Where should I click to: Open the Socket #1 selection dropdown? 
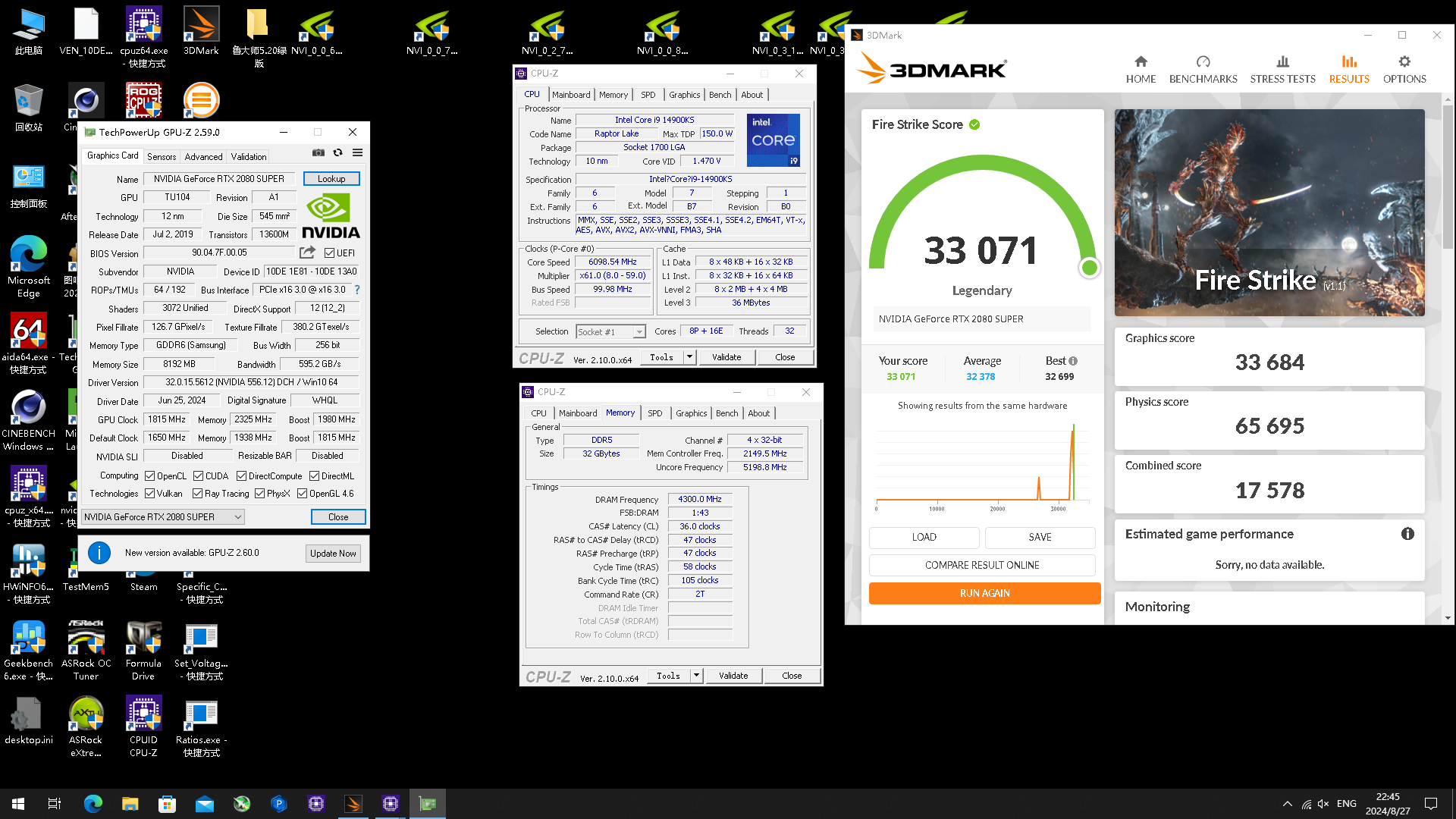[610, 332]
